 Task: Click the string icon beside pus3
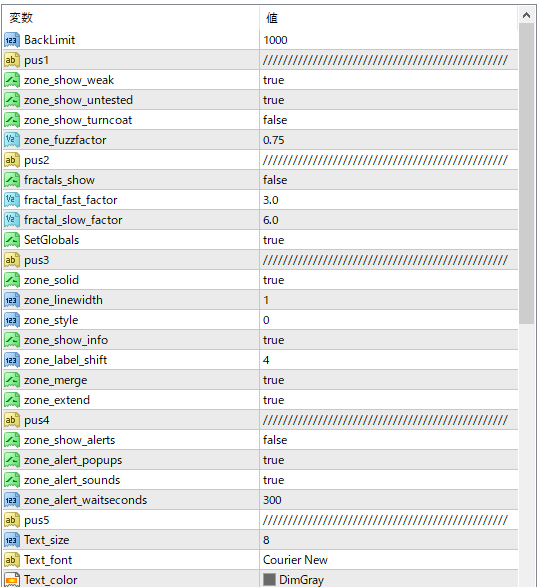[x=12, y=260]
